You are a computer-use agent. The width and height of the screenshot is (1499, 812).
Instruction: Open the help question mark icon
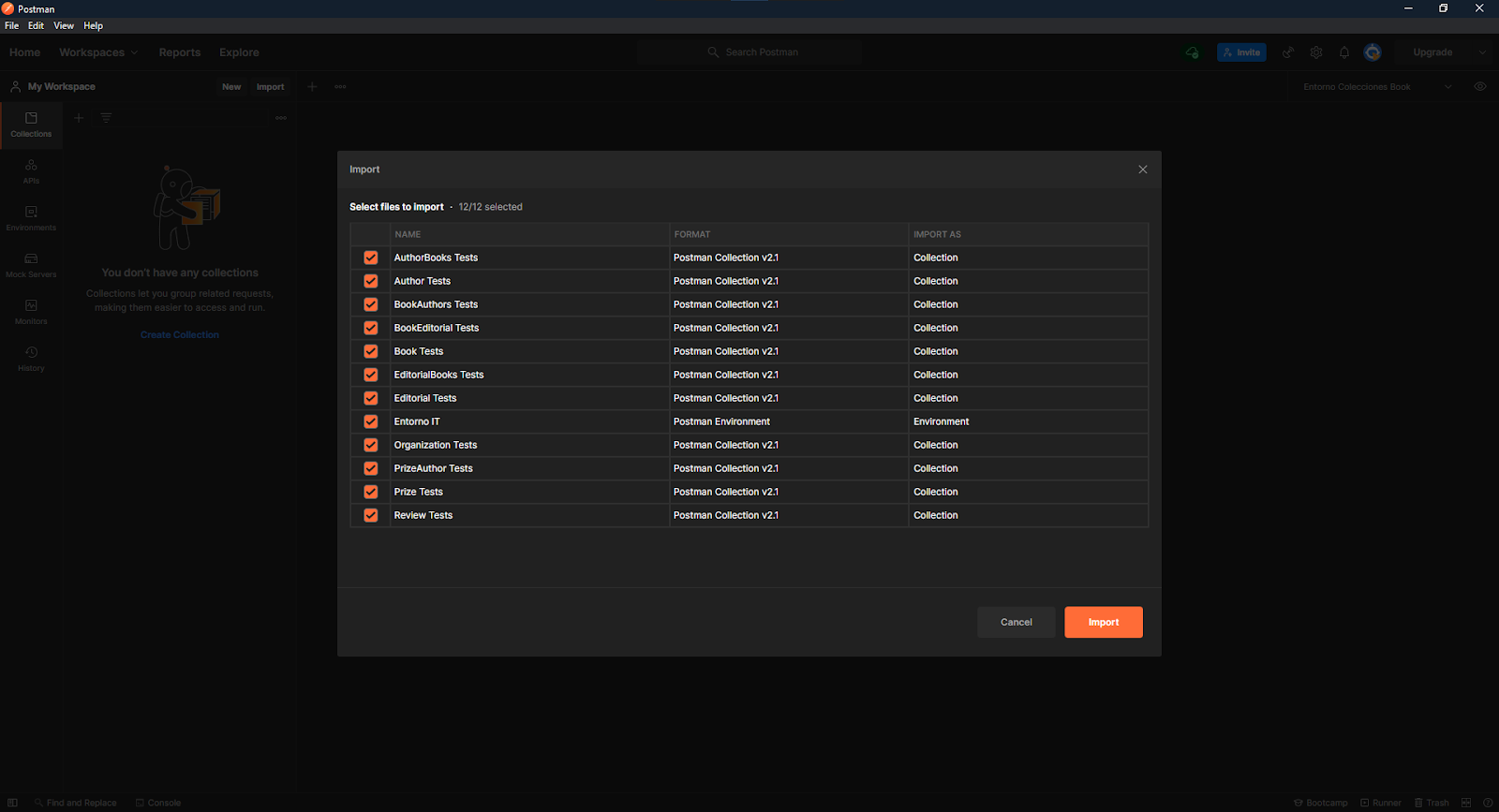coord(1488,803)
